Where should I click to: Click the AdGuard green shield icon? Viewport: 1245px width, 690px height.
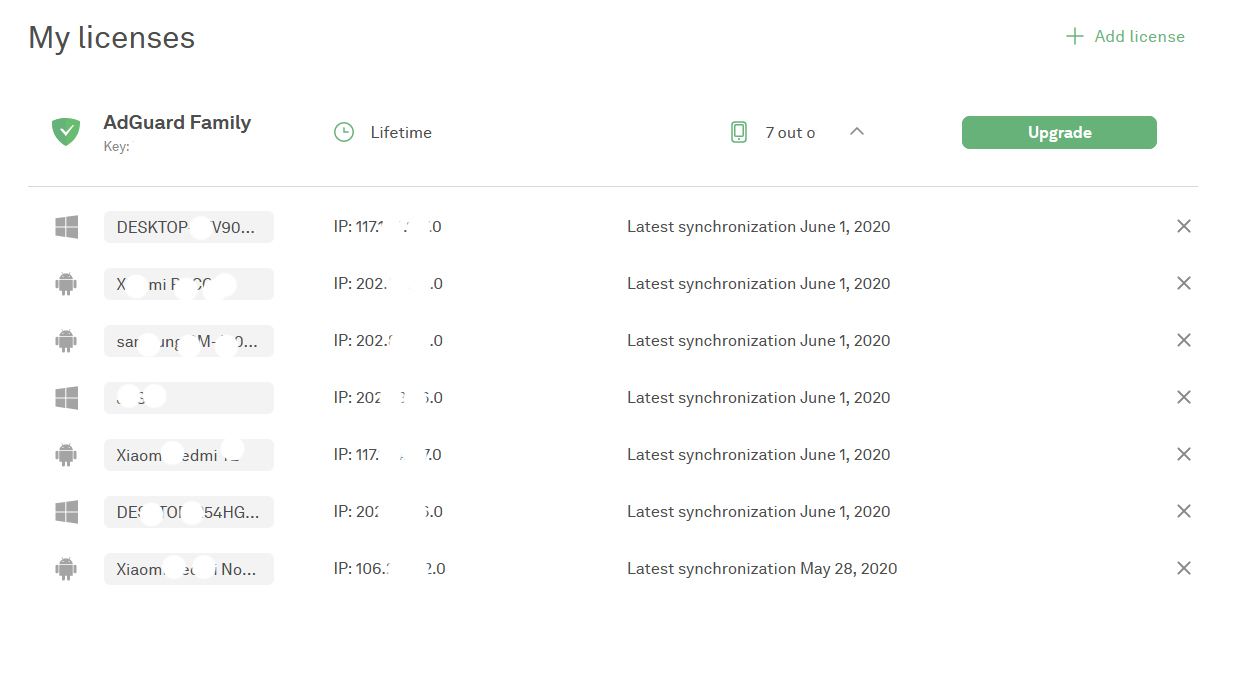pos(66,132)
